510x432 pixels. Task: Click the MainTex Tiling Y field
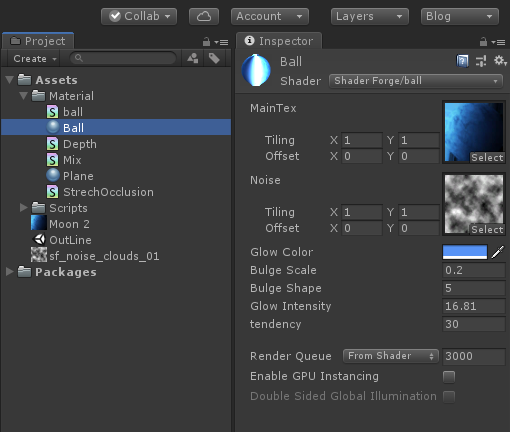coord(419,140)
